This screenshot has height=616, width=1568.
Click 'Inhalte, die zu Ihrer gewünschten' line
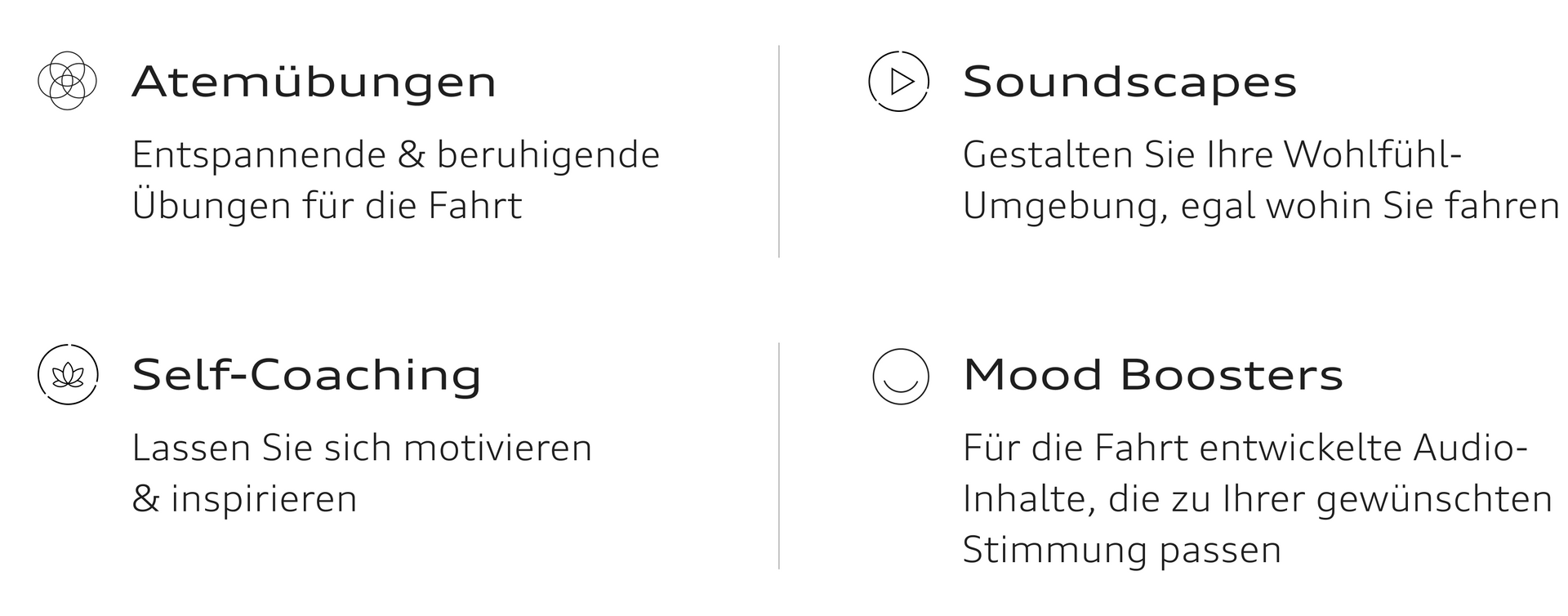1258,500
